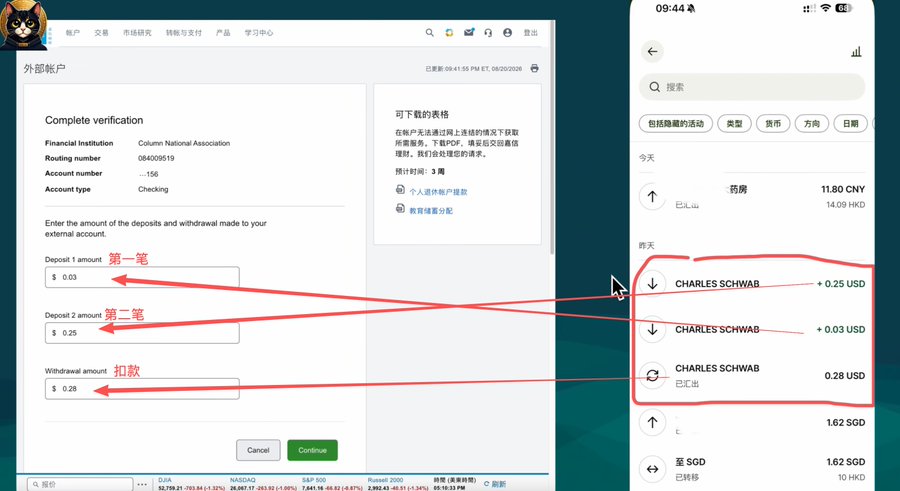
Task: Open the search magnifier in Schwab header
Action: click(x=429, y=33)
